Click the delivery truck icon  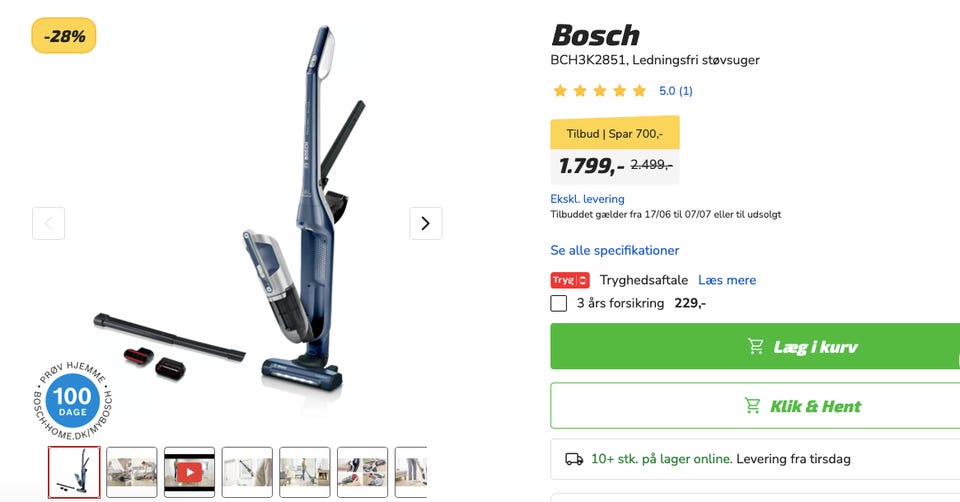tap(574, 459)
